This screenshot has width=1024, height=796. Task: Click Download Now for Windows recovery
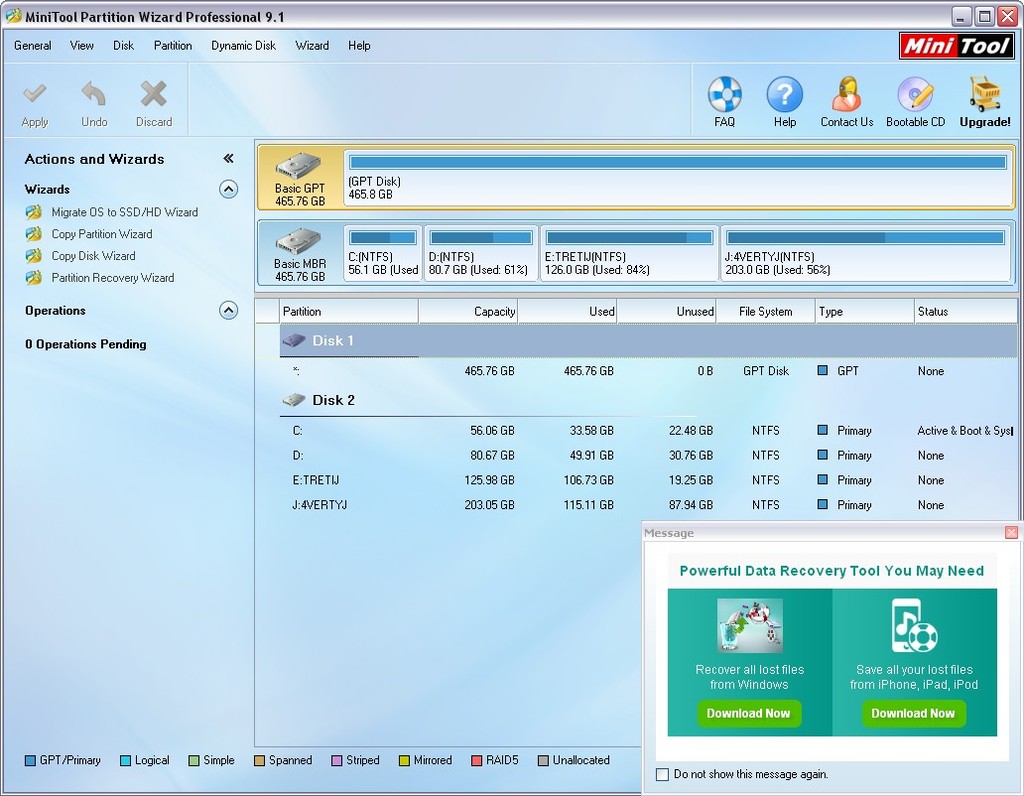(748, 713)
